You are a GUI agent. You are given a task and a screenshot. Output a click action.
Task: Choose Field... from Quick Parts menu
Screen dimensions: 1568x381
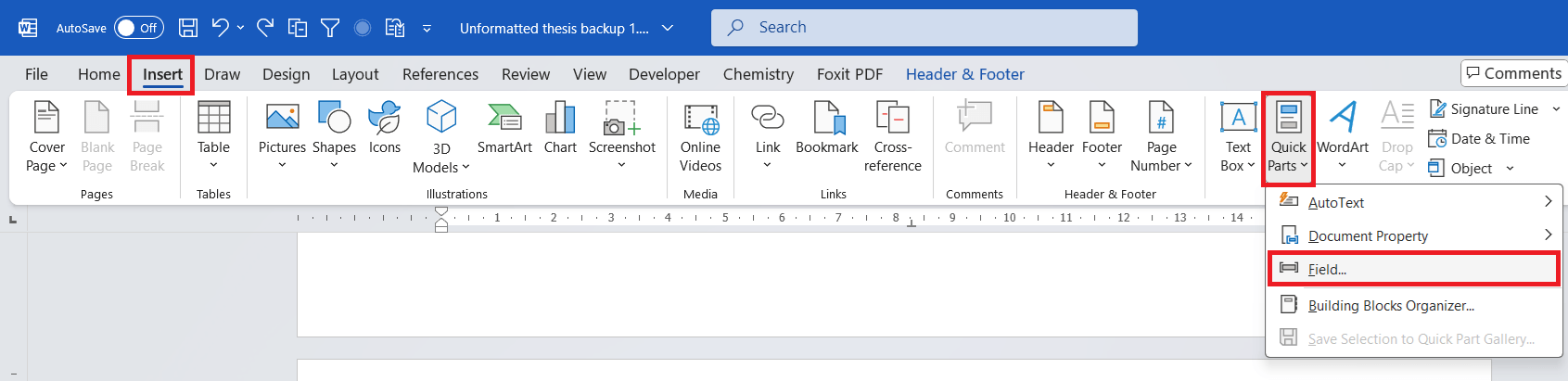pos(1415,269)
